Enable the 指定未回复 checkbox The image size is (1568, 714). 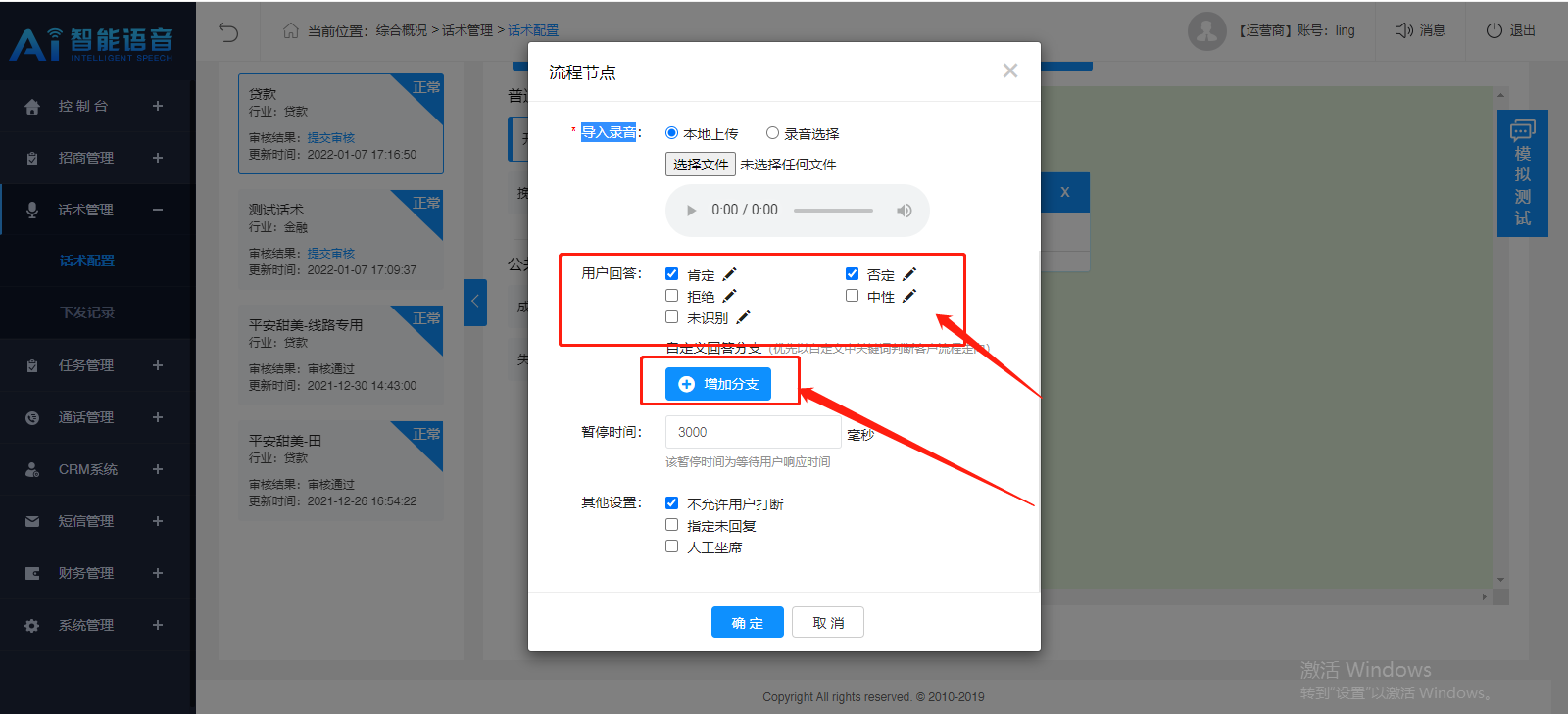point(671,525)
